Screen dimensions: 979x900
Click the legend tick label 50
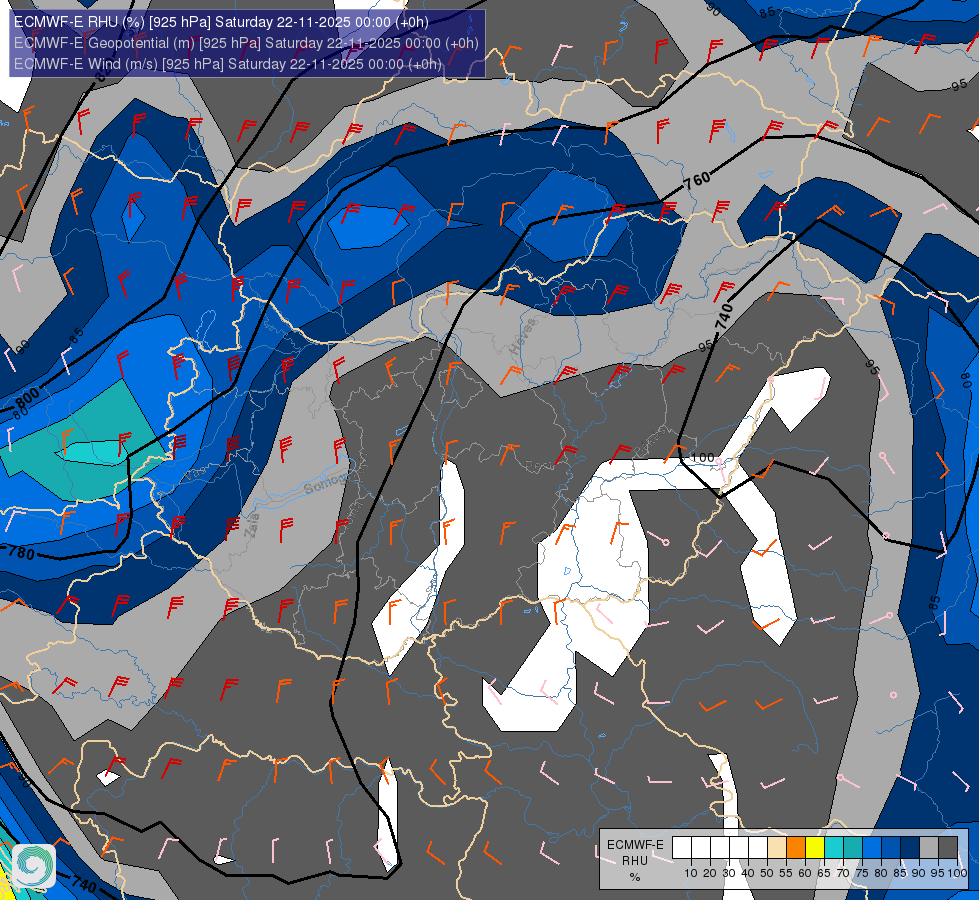click(767, 873)
